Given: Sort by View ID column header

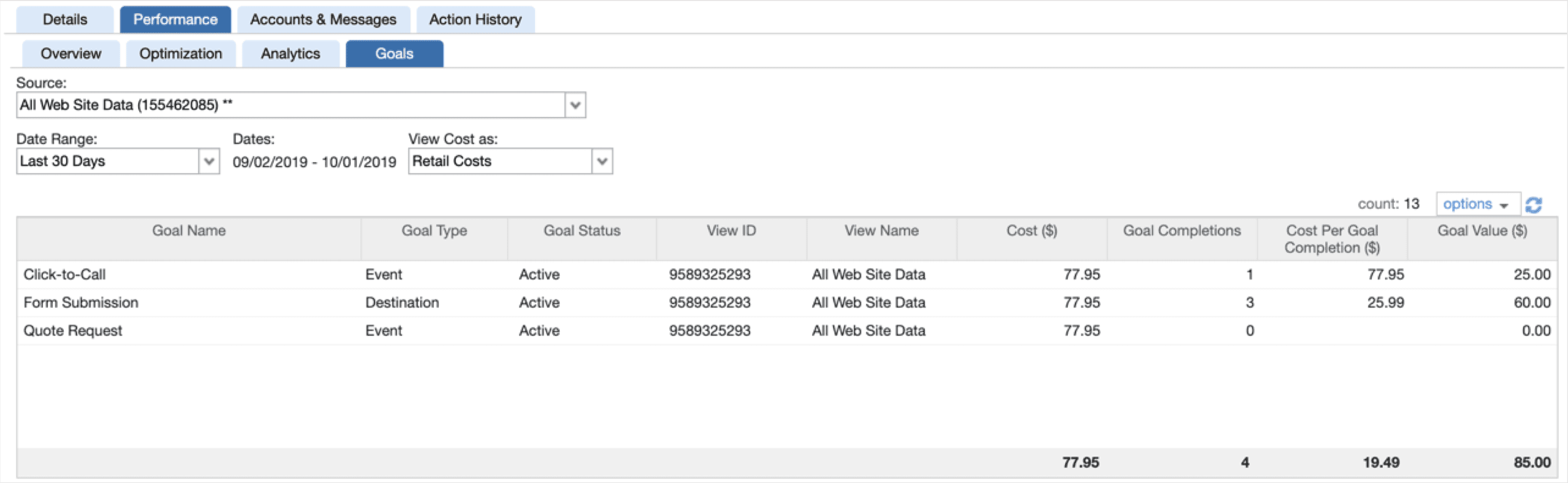Looking at the screenshot, I should 731,239.
